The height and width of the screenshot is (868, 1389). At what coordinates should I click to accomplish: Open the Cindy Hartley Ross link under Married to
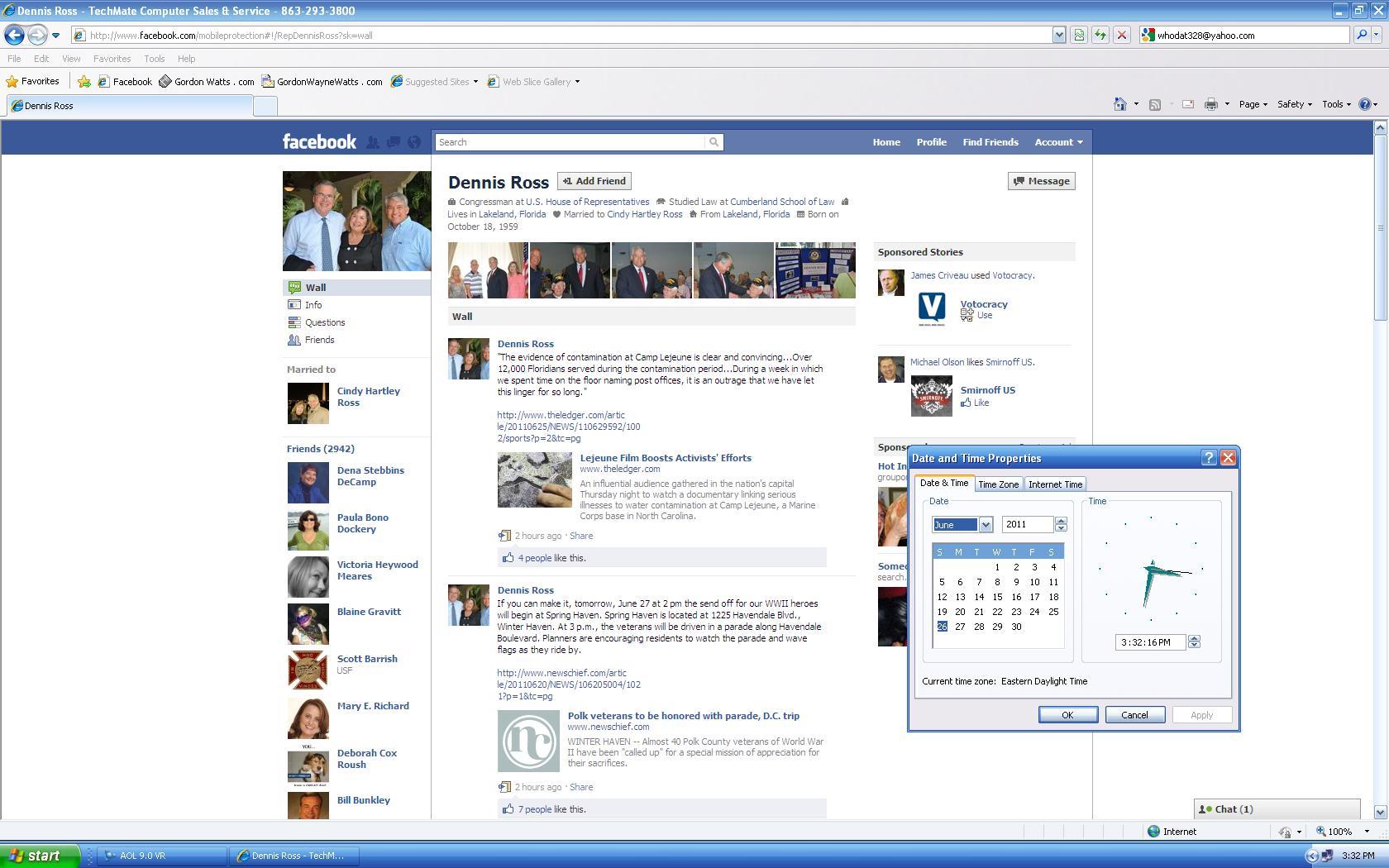click(368, 397)
